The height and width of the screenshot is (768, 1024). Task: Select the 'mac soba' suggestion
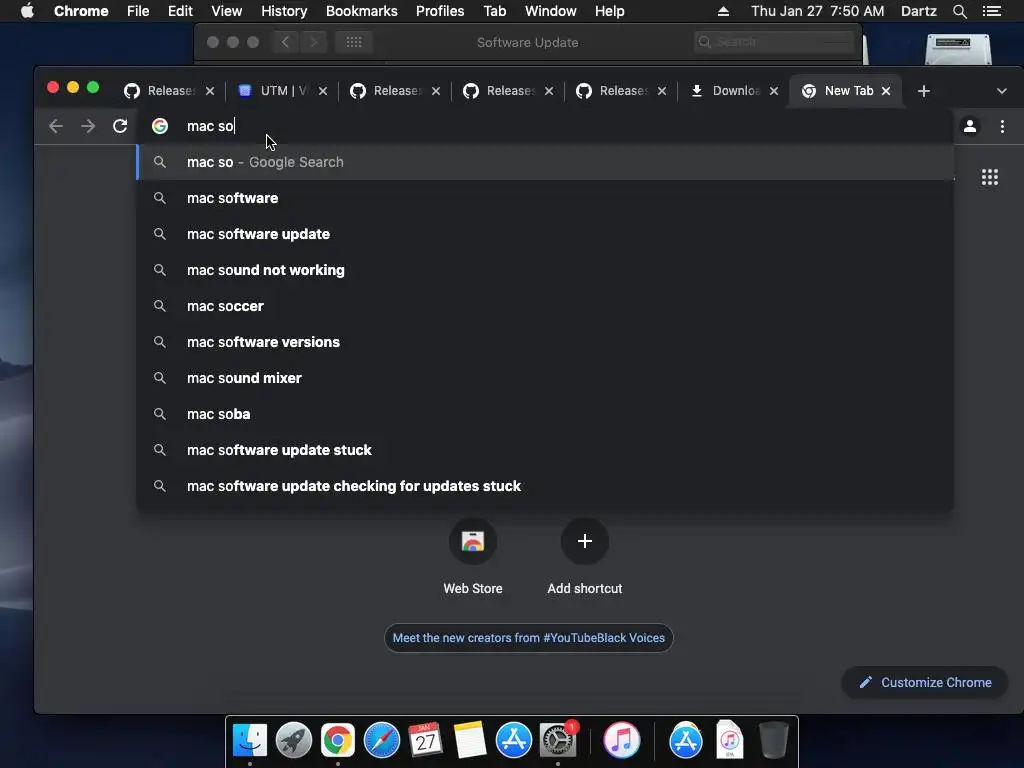coord(545,413)
